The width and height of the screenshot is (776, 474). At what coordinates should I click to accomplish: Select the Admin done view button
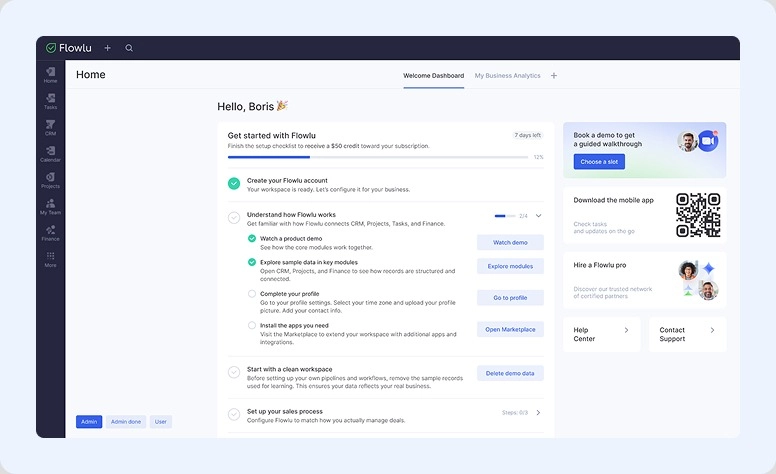click(126, 422)
